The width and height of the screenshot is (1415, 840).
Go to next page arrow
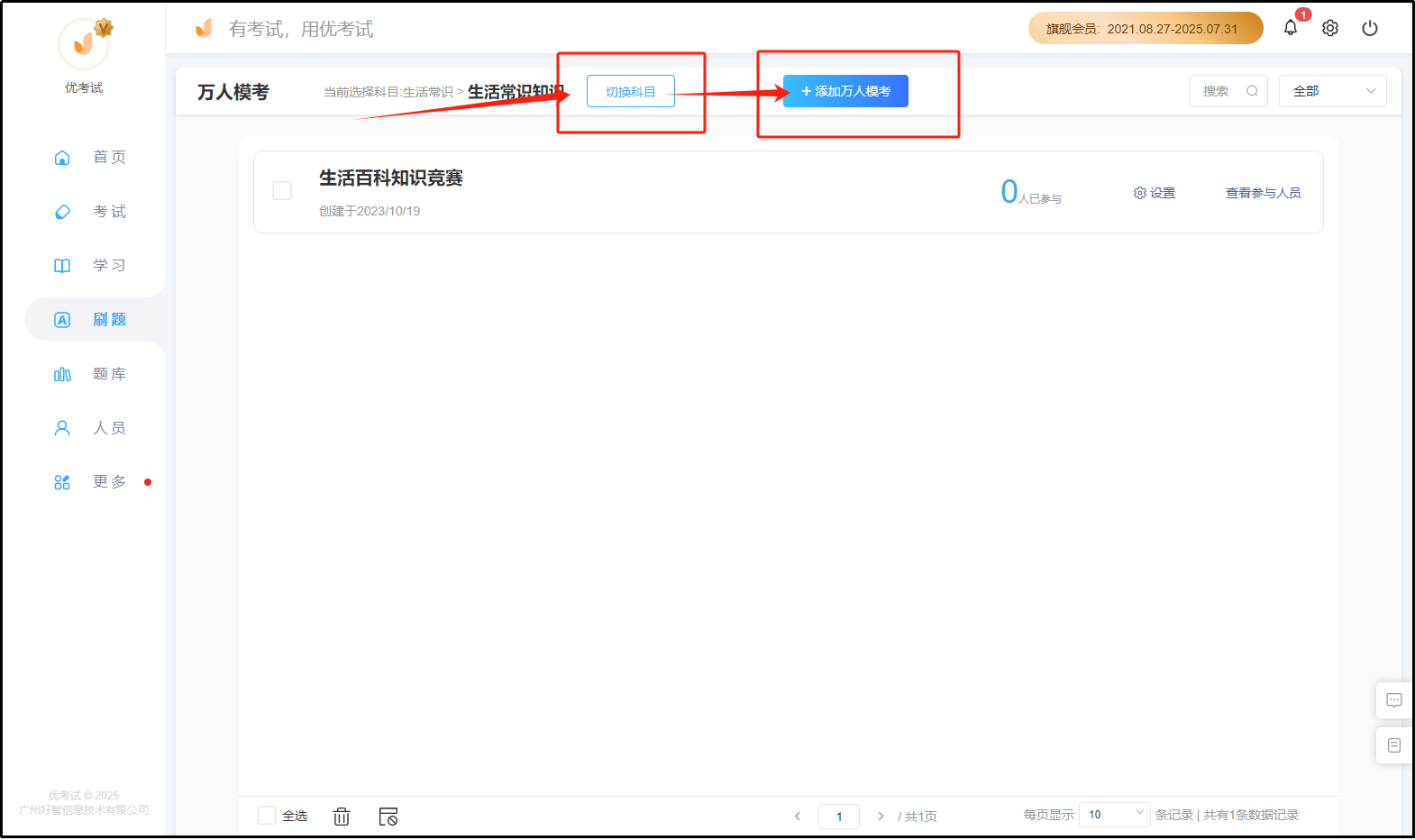coord(881,817)
